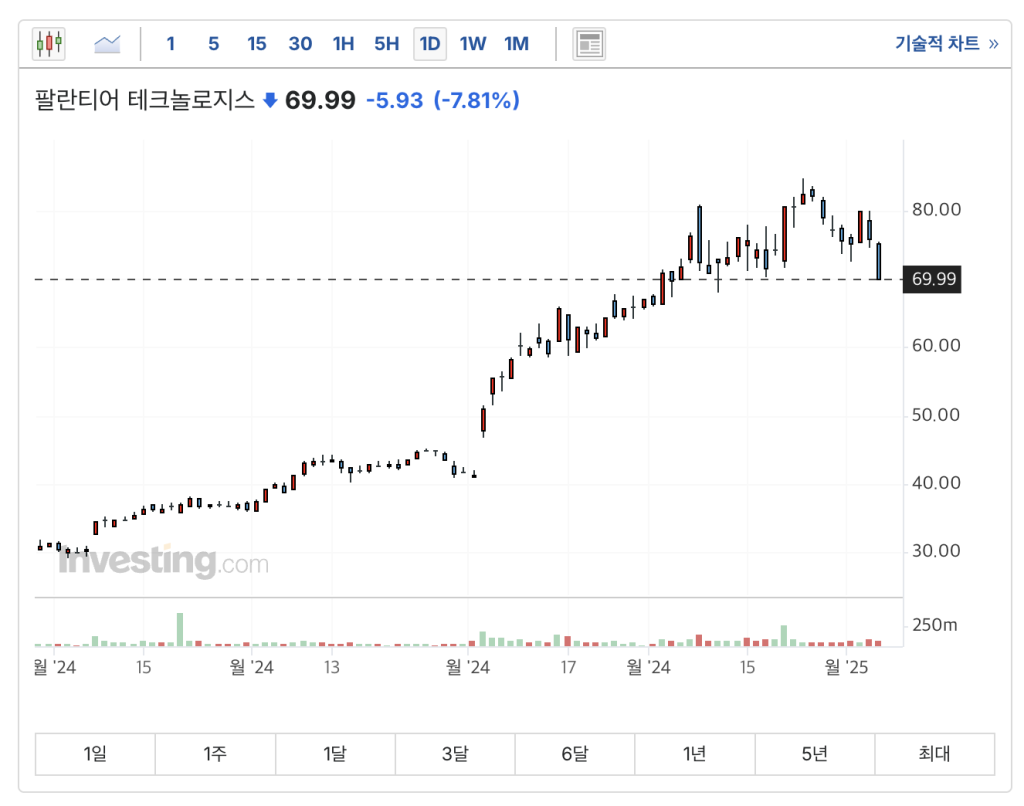The height and width of the screenshot is (806, 1024).
Task: Set the interval to 5 minutes
Action: [x=213, y=43]
